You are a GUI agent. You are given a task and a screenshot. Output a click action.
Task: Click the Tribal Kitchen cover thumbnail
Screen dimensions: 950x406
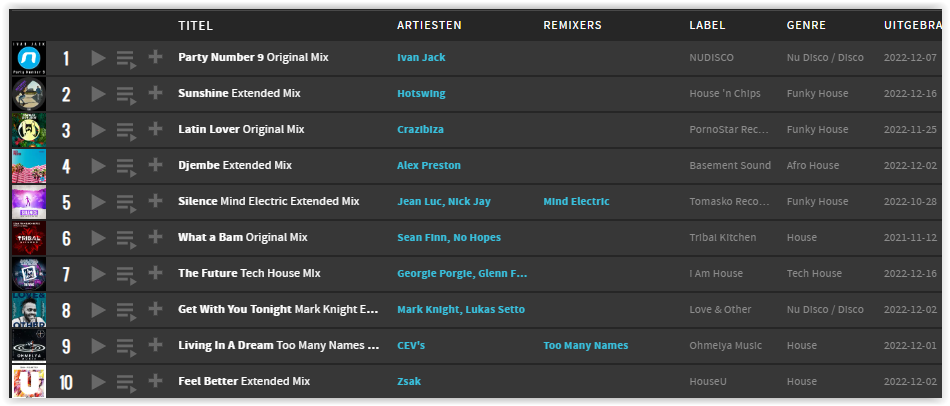tap(28, 238)
